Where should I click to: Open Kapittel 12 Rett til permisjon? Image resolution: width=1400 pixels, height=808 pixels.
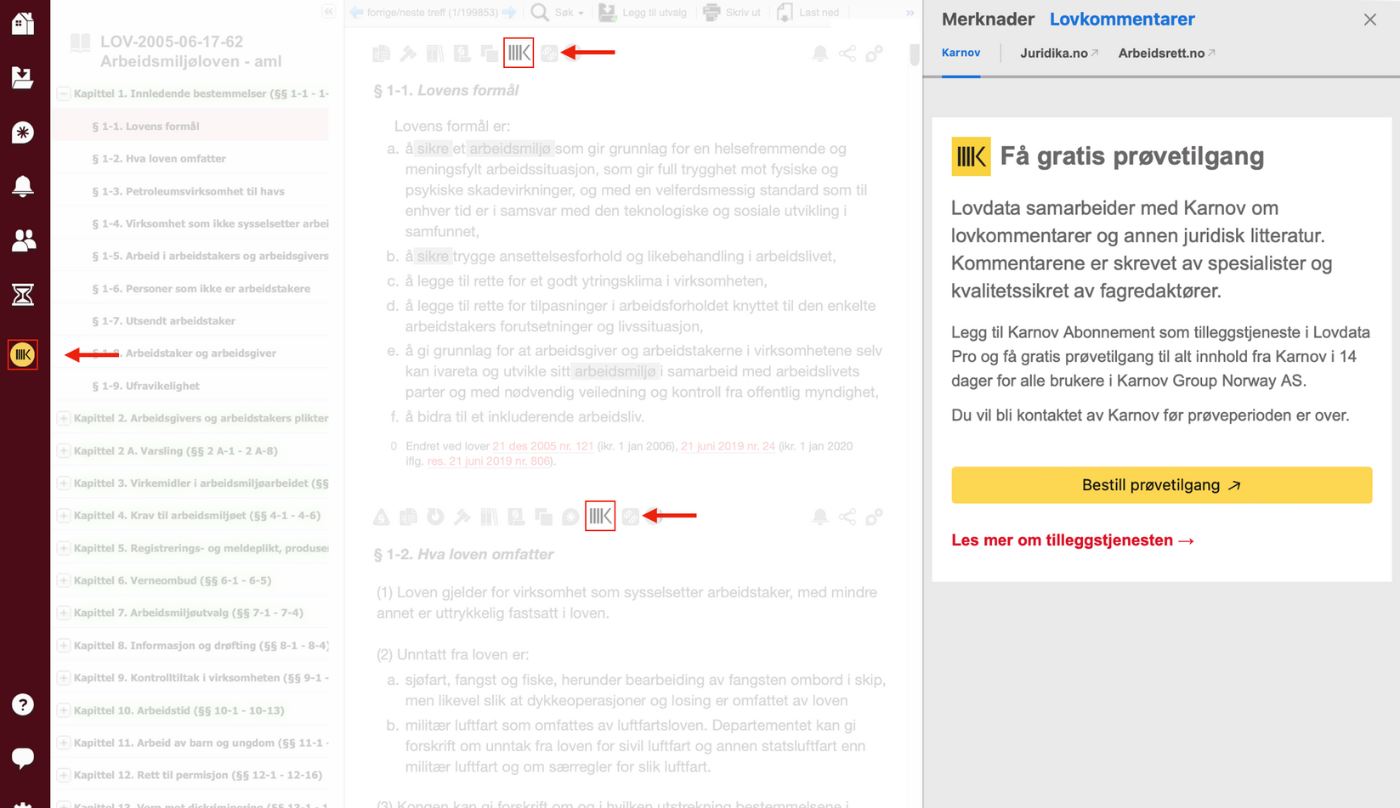[x=198, y=775]
